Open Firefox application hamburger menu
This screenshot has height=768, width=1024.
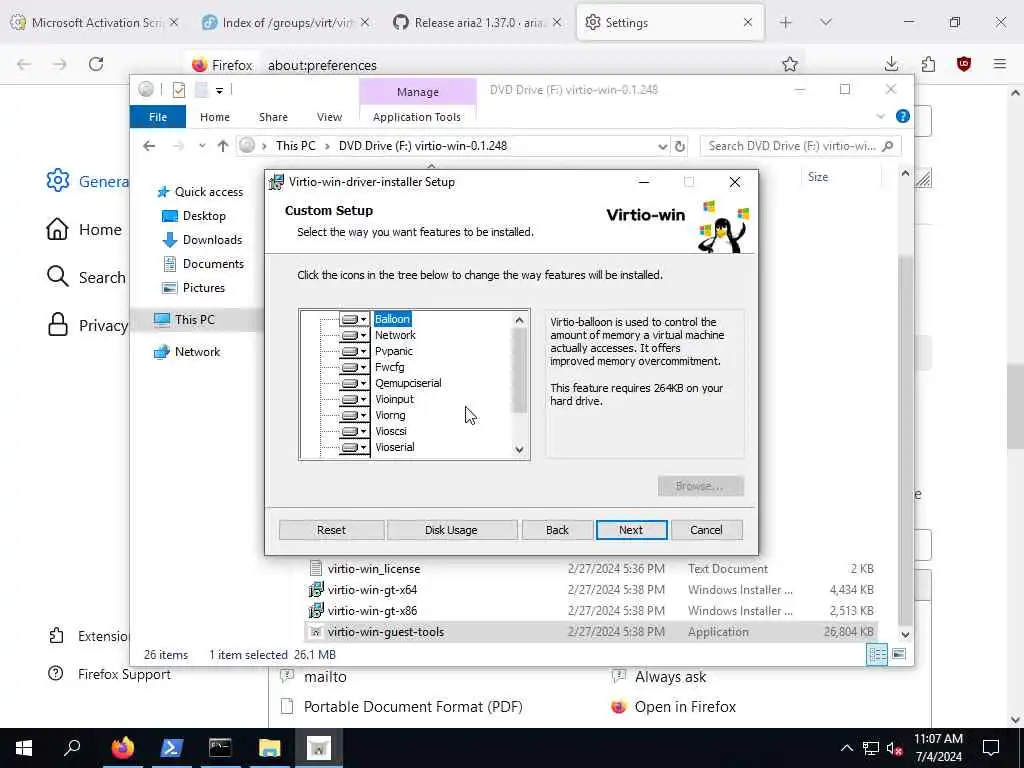click(x=1000, y=64)
